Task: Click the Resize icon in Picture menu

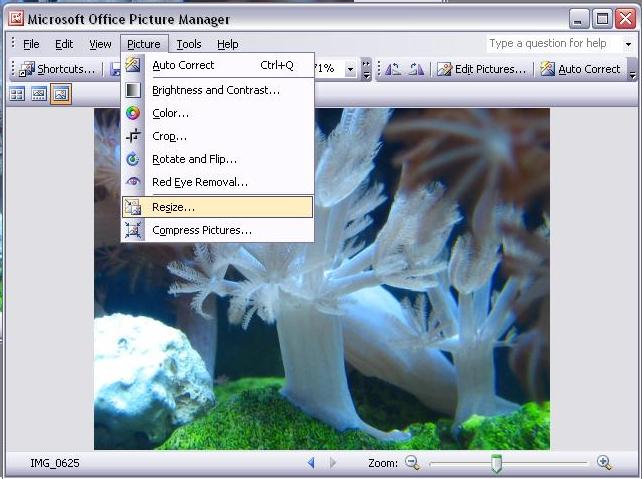Action: pyautogui.click(x=133, y=207)
